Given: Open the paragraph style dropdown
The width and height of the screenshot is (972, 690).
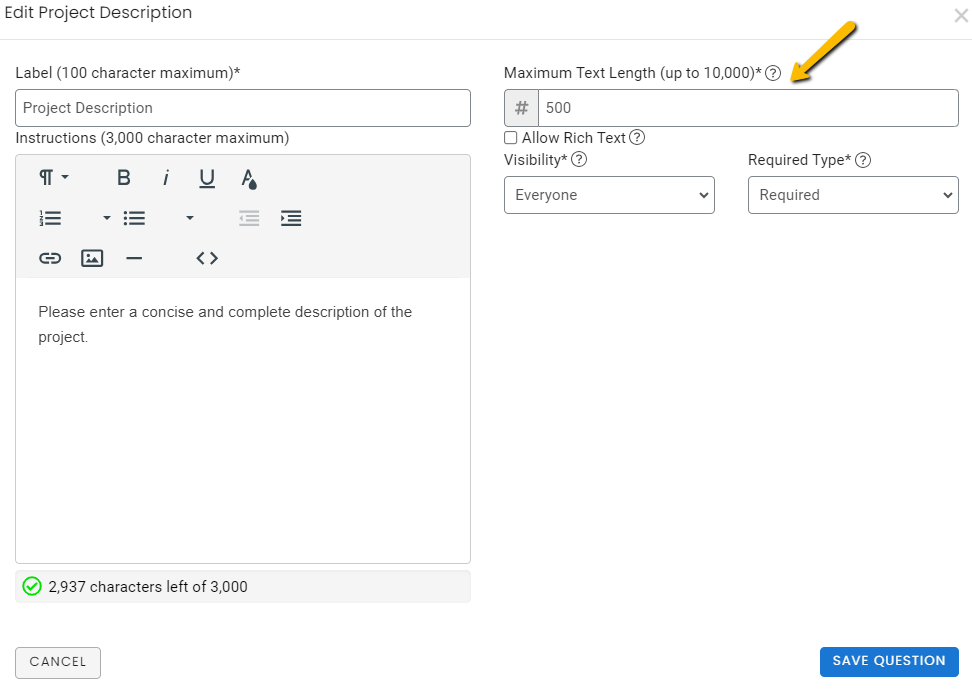Looking at the screenshot, I should [x=52, y=177].
